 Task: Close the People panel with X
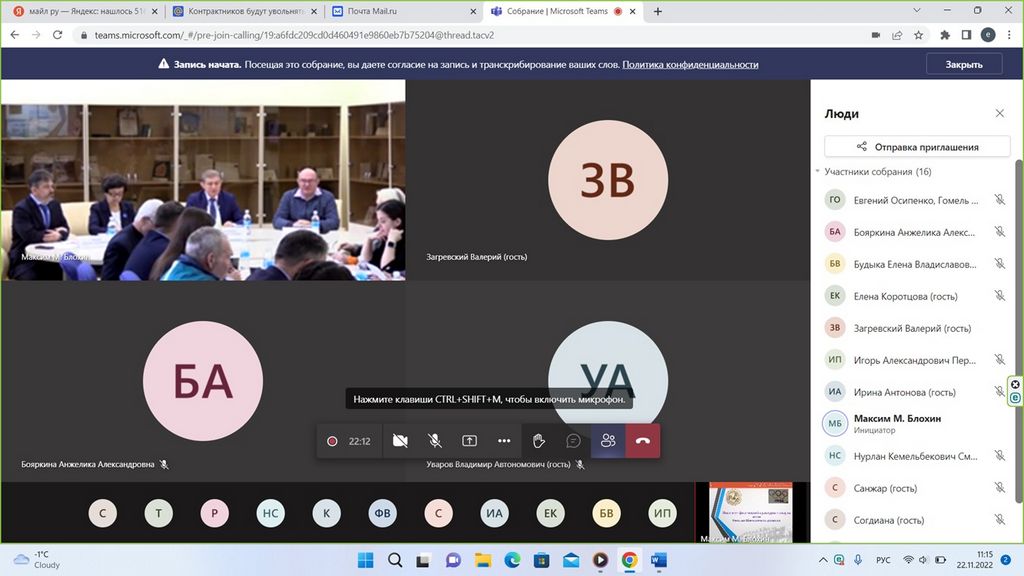click(999, 114)
